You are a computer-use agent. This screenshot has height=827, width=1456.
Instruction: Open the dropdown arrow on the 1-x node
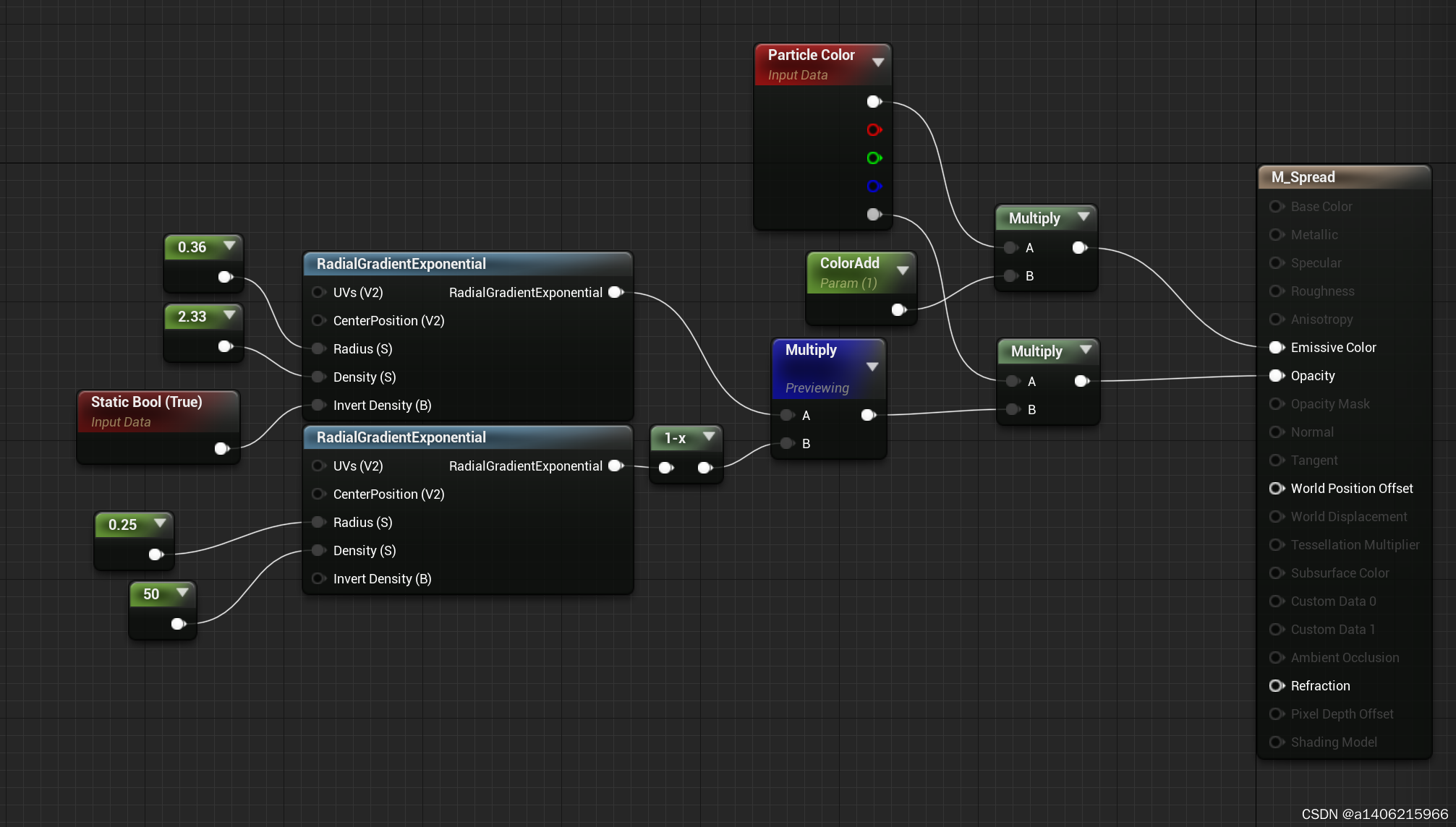tap(709, 437)
